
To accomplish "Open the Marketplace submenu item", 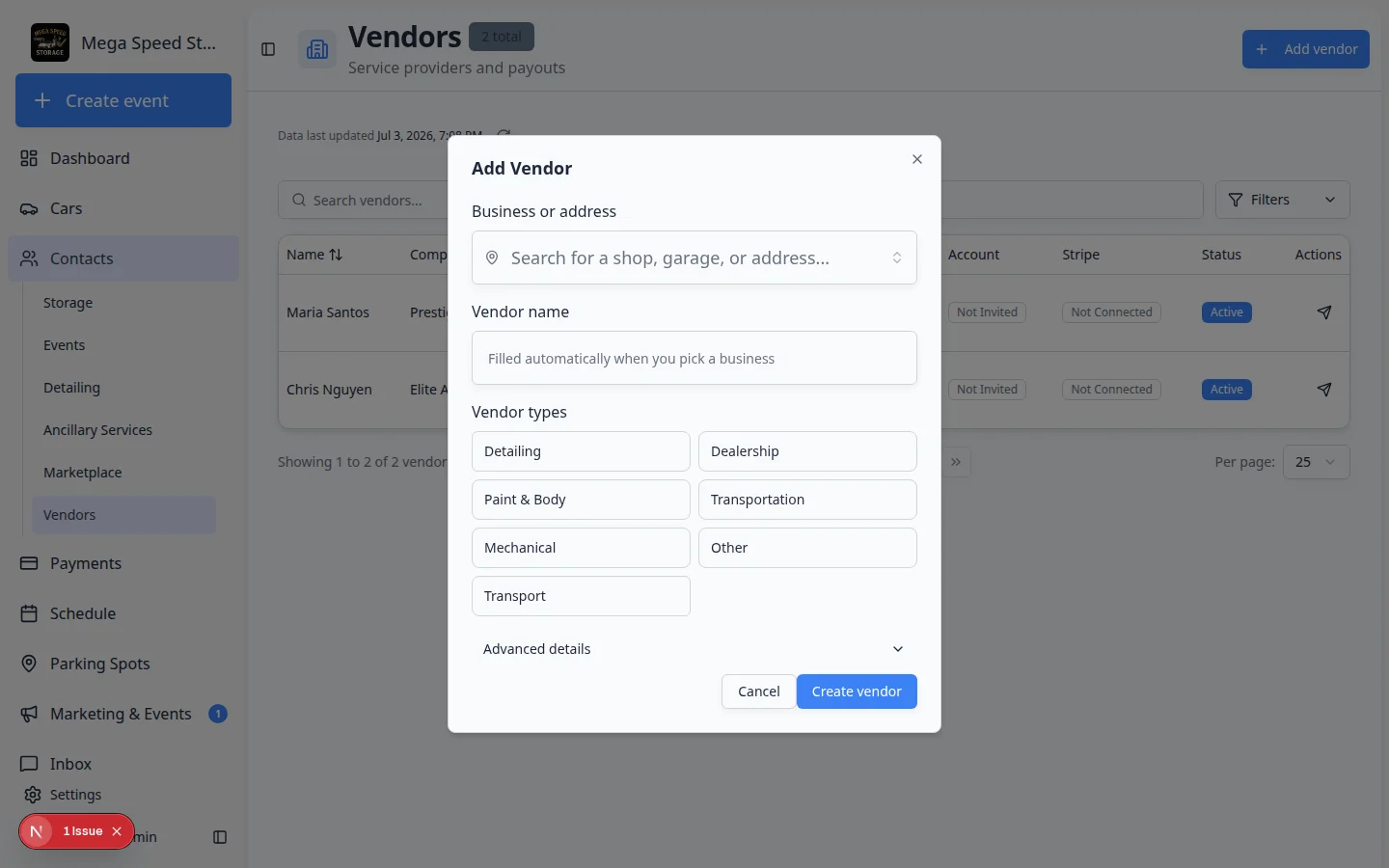I will 123,473.
